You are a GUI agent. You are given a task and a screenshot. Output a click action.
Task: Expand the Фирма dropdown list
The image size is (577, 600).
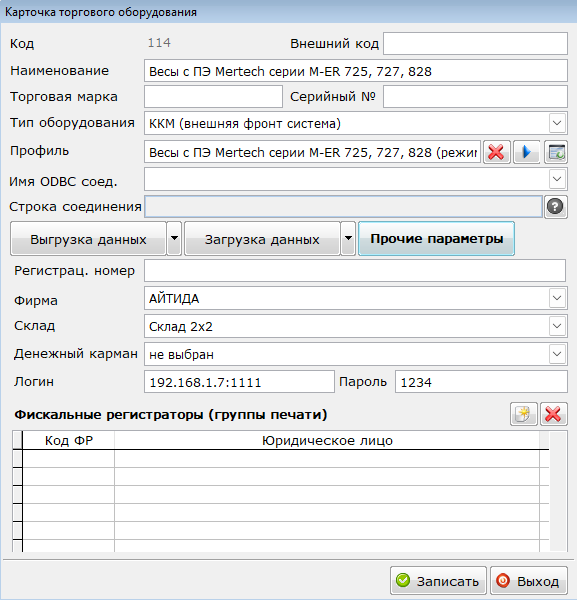coord(557,298)
